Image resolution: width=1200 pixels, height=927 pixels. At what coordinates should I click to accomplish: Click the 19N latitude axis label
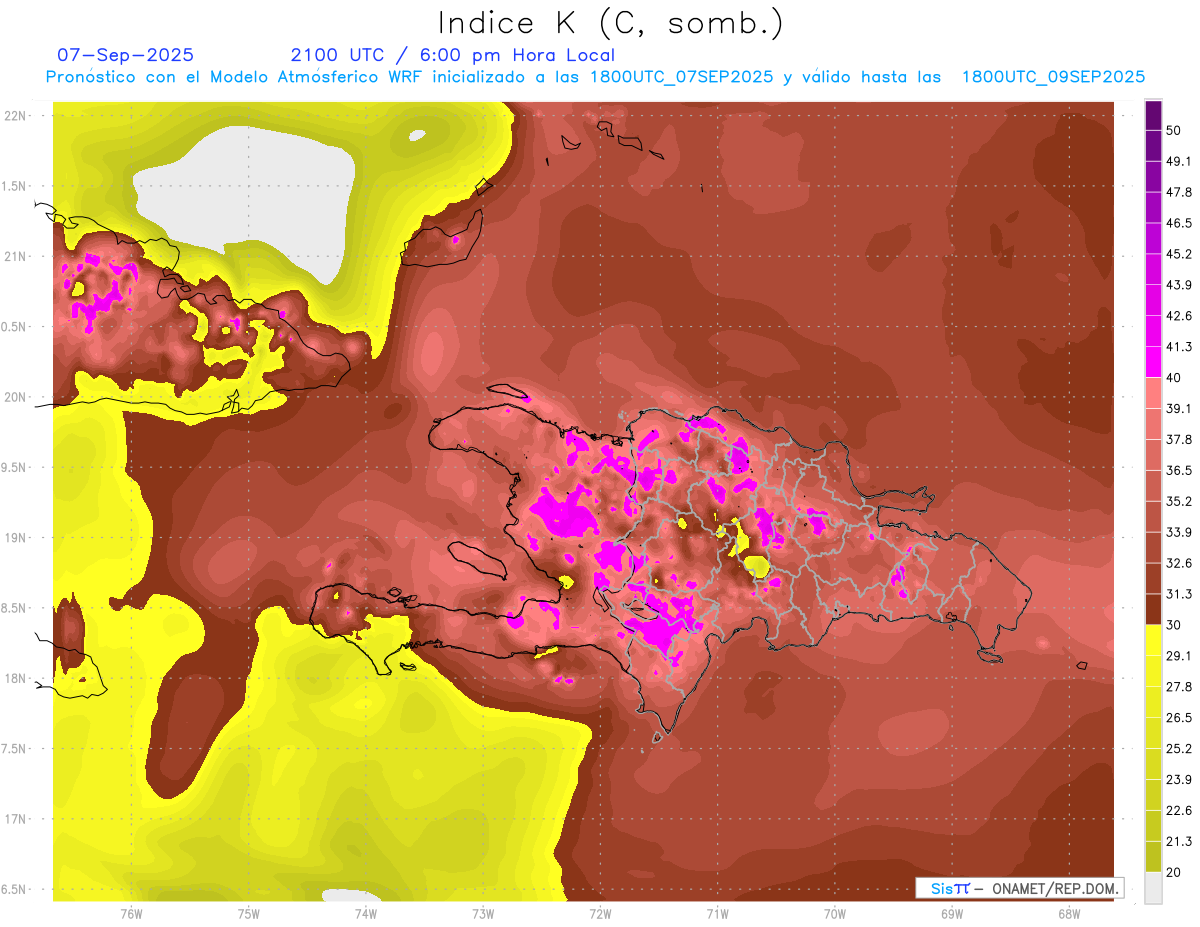[16, 538]
